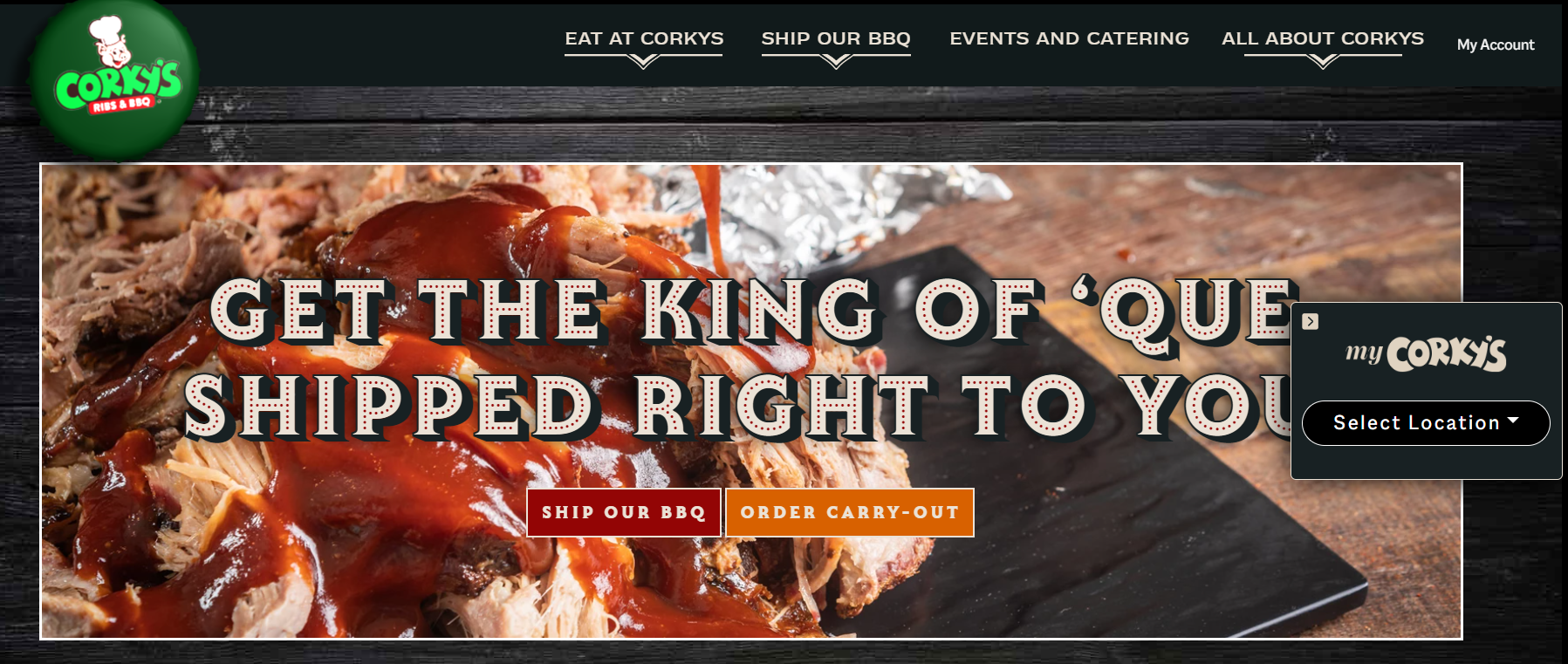
Task: Open the My Account link
Action: tap(1496, 44)
